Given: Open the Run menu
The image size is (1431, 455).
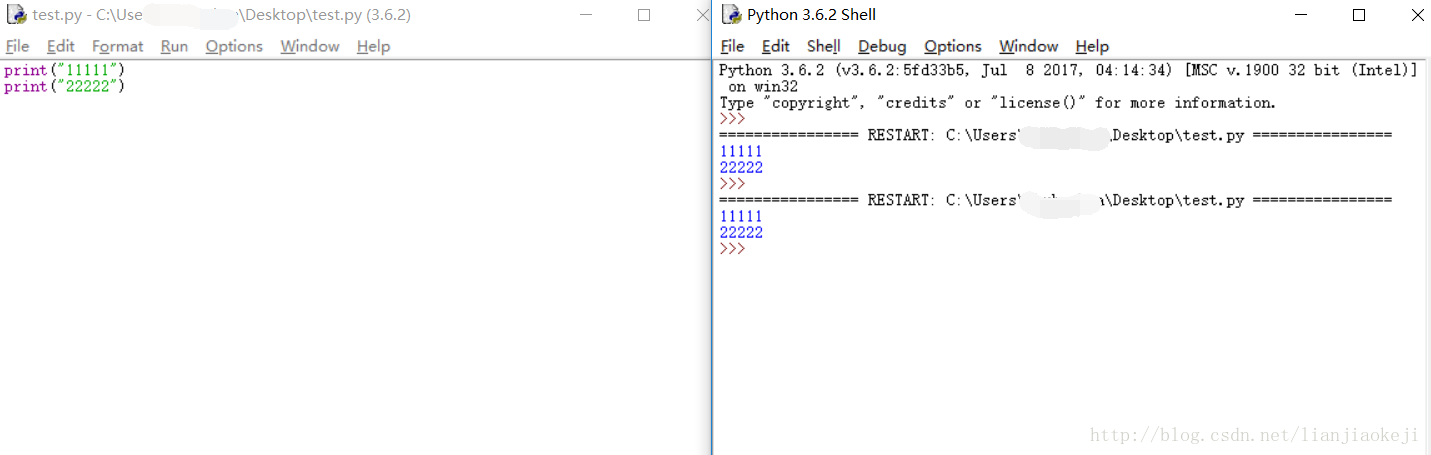Looking at the screenshot, I should [174, 46].
